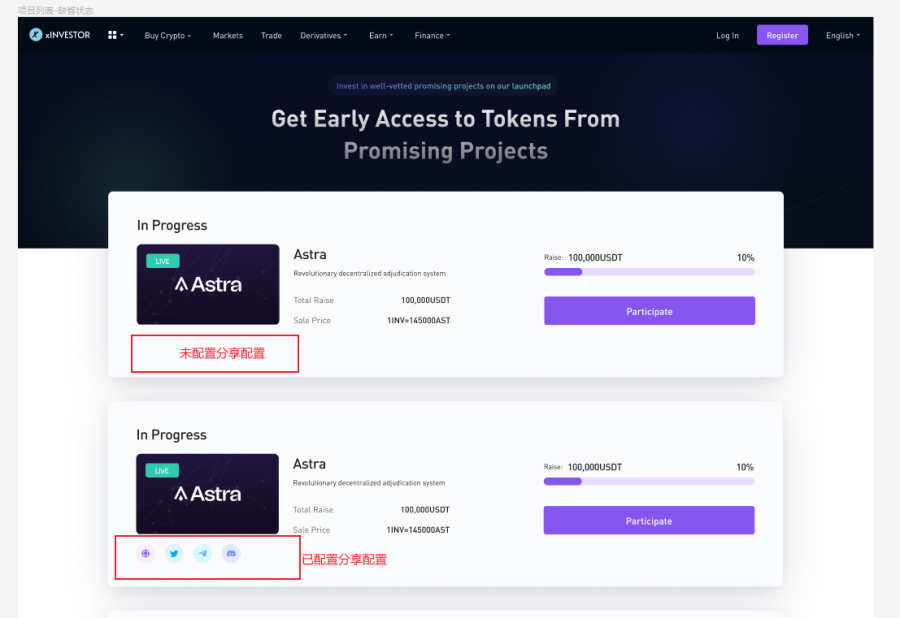Open the Telegram share icon
900x618 pixels.
[203, 554]
